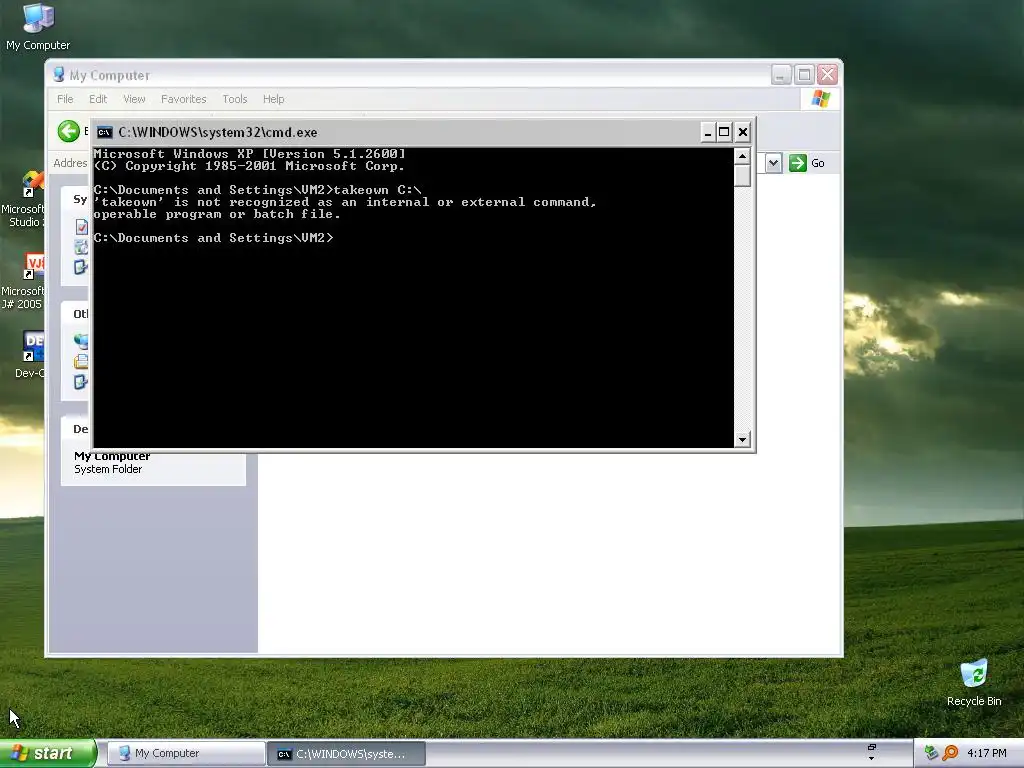The image size is (1024, 768).
Task: Minimize the cmd.exe window
Action: (x=708, y=133)
